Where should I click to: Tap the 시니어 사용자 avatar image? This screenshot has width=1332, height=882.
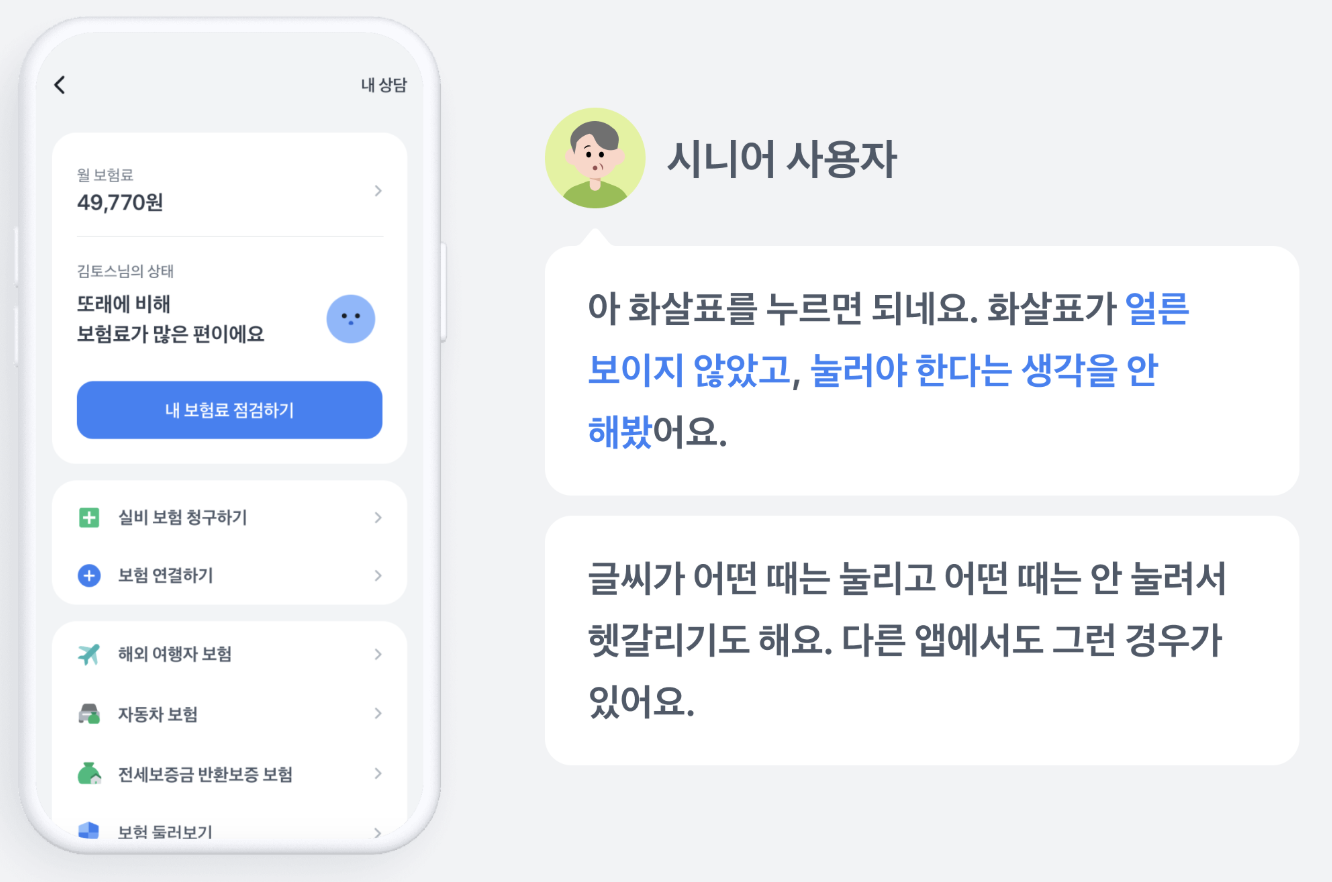[x=595, y=158]
